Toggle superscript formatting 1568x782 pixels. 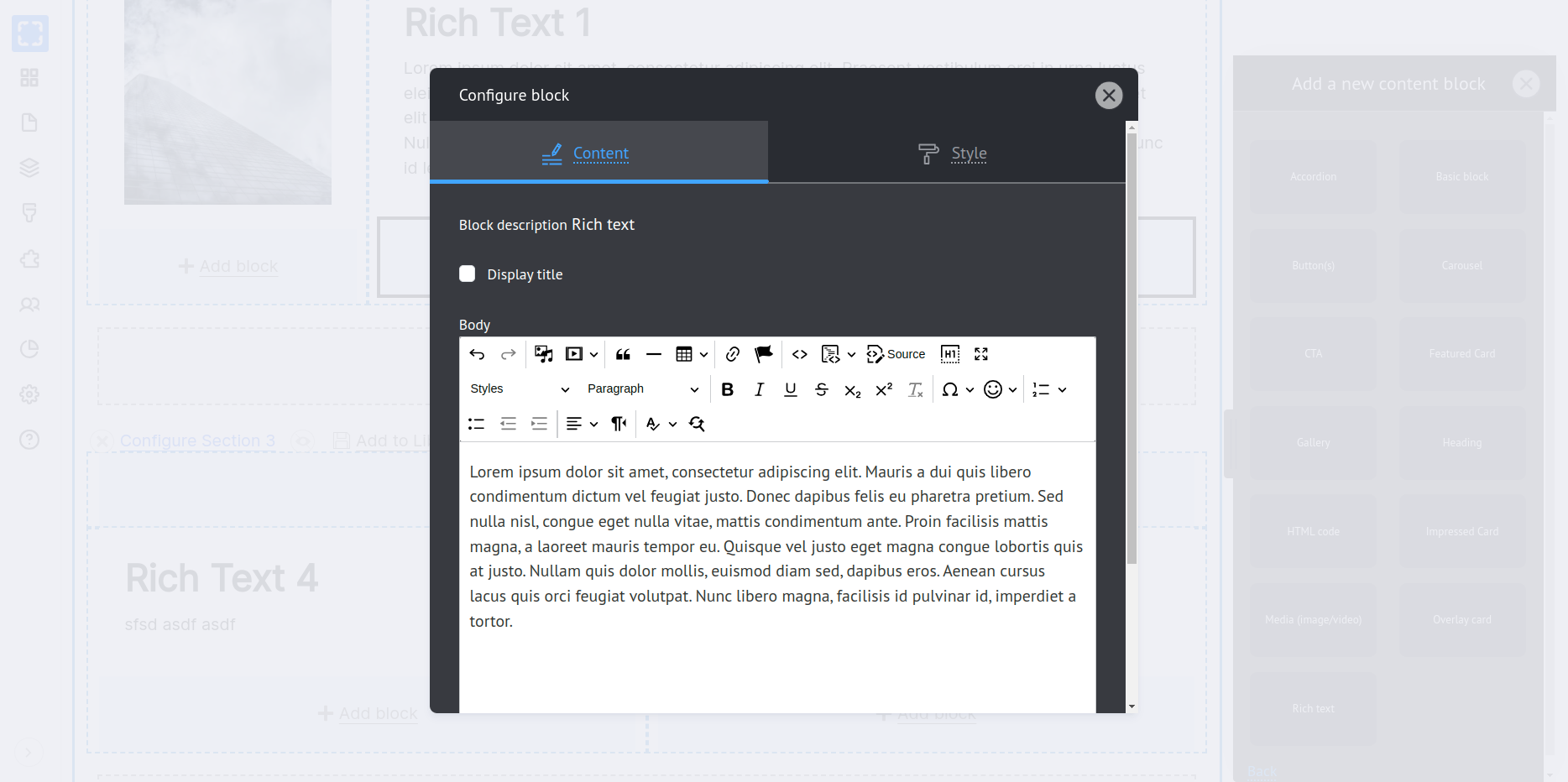point(884,389)
